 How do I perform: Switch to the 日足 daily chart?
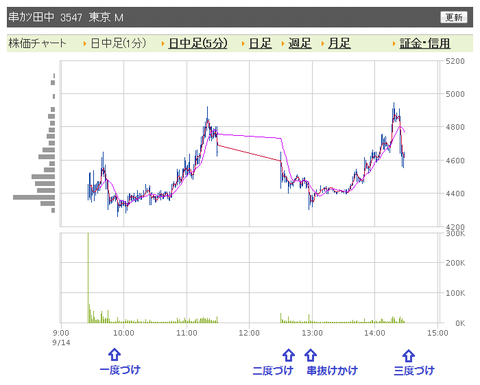[260, 43]
